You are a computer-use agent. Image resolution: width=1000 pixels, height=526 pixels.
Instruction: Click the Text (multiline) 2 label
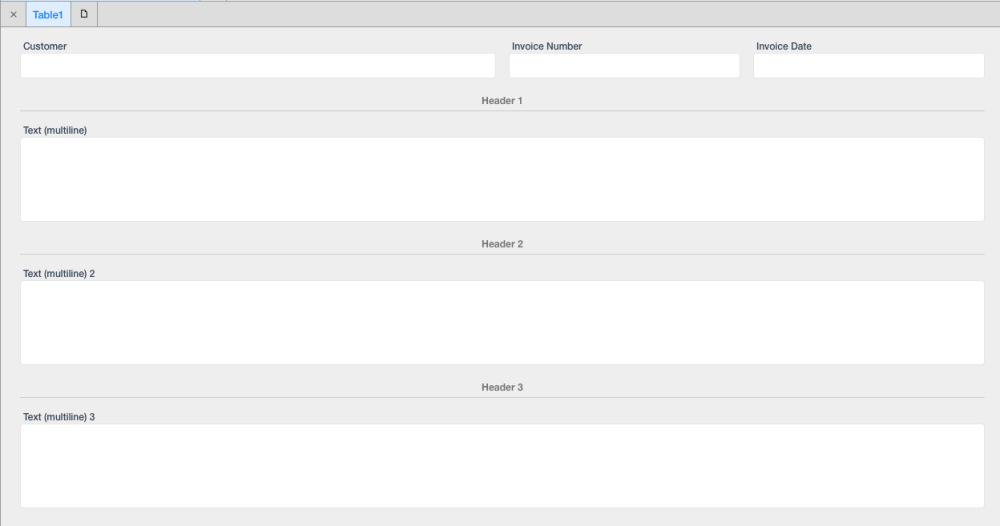tap(59, 274)
